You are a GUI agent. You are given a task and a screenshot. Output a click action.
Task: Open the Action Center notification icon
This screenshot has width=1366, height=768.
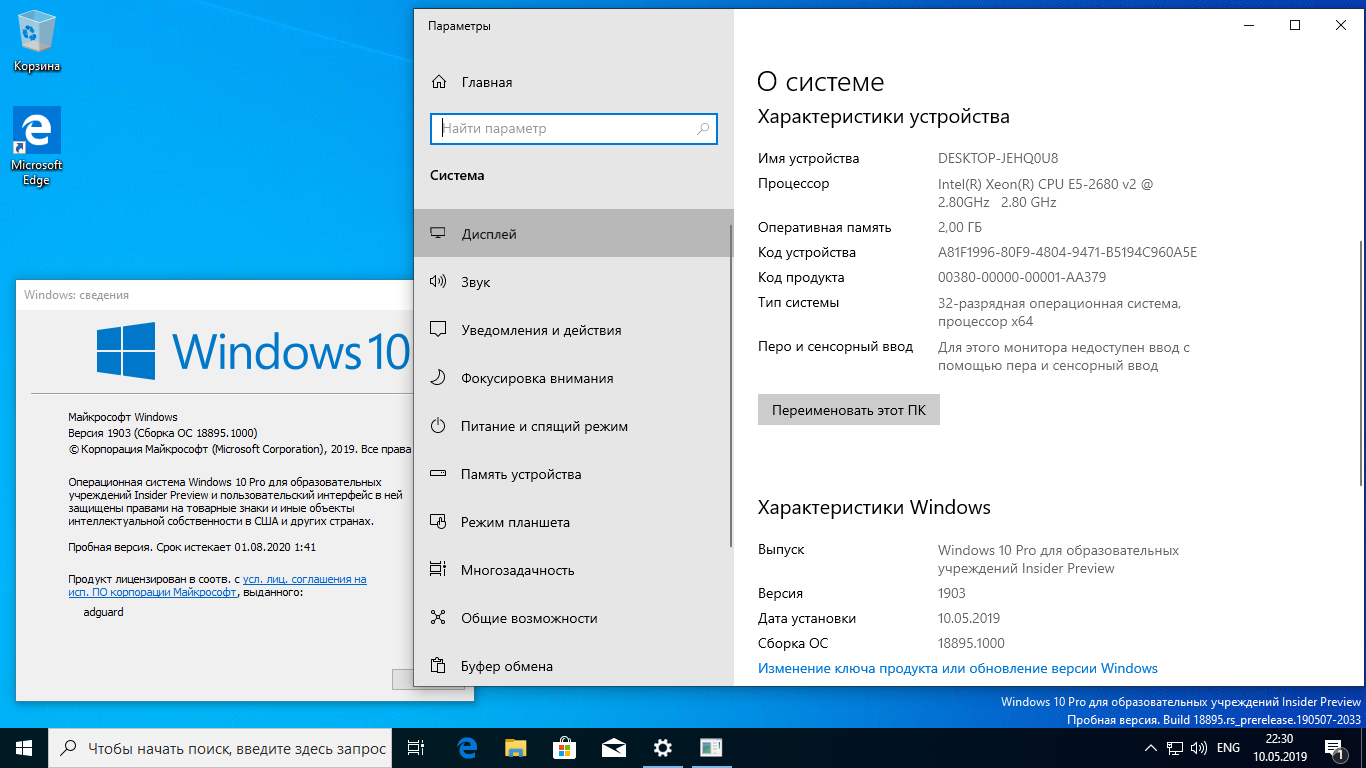click(x=1335, y=747)
